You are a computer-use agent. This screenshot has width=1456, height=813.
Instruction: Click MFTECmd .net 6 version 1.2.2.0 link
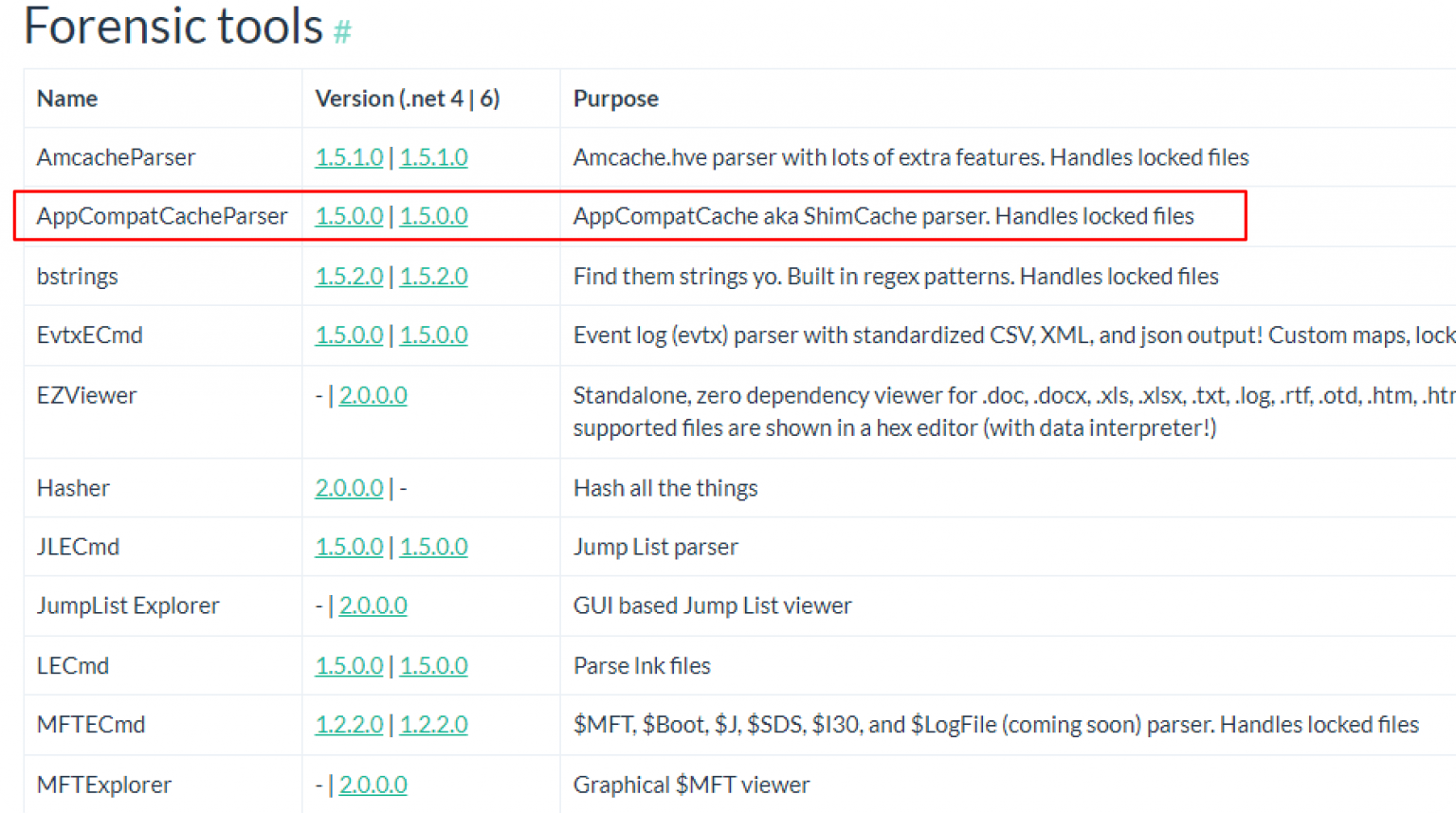(433, 725)
